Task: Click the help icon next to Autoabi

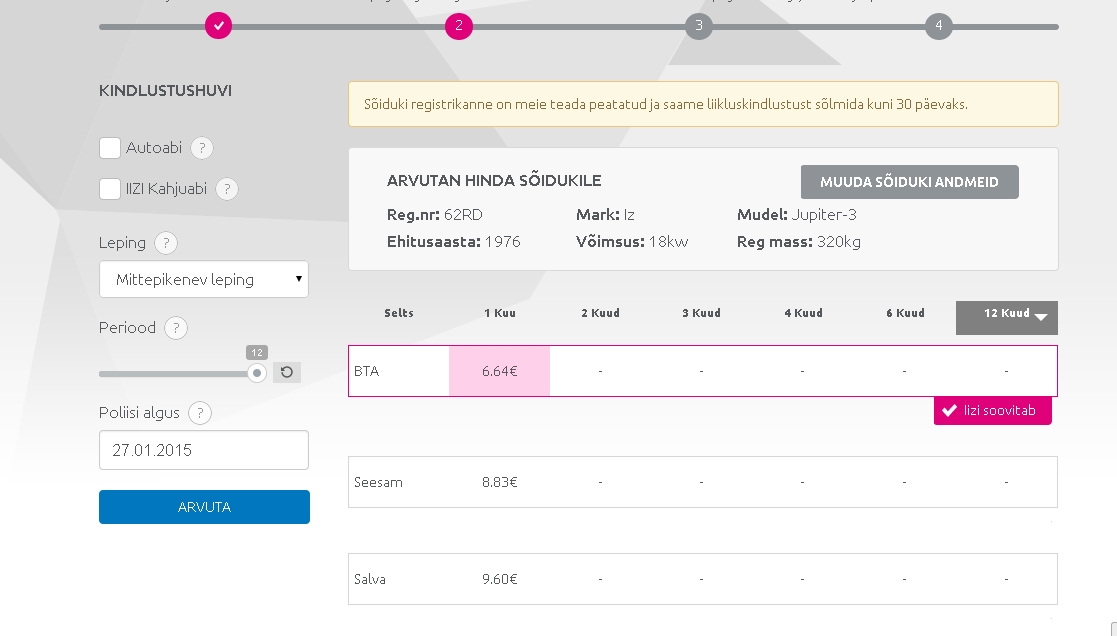Action: [x=201, y=148]
